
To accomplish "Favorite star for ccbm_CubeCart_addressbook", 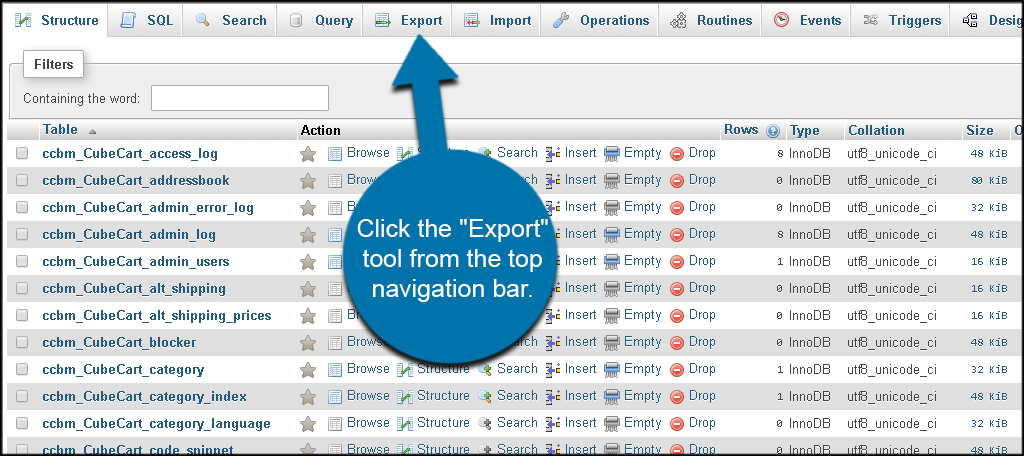I will pos(308,181).
